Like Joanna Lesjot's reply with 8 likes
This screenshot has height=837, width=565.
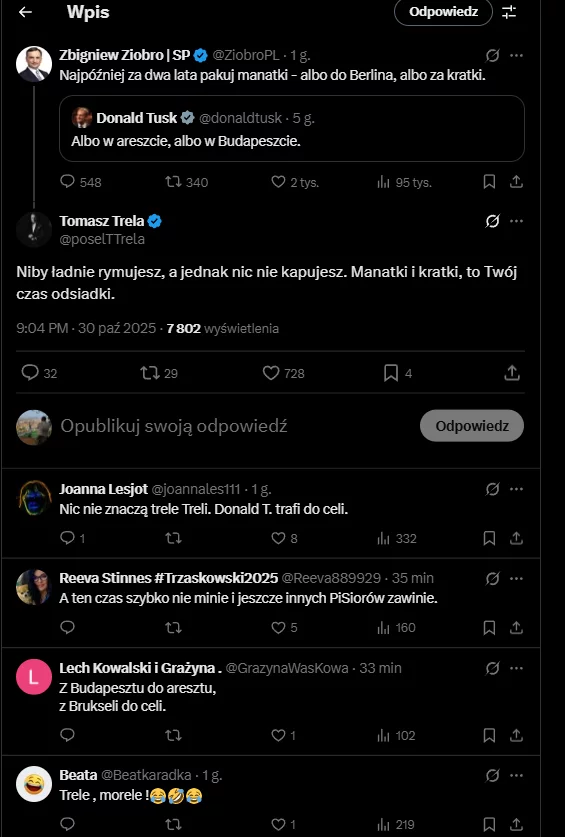pyautogui.click(x=284, y=538)
